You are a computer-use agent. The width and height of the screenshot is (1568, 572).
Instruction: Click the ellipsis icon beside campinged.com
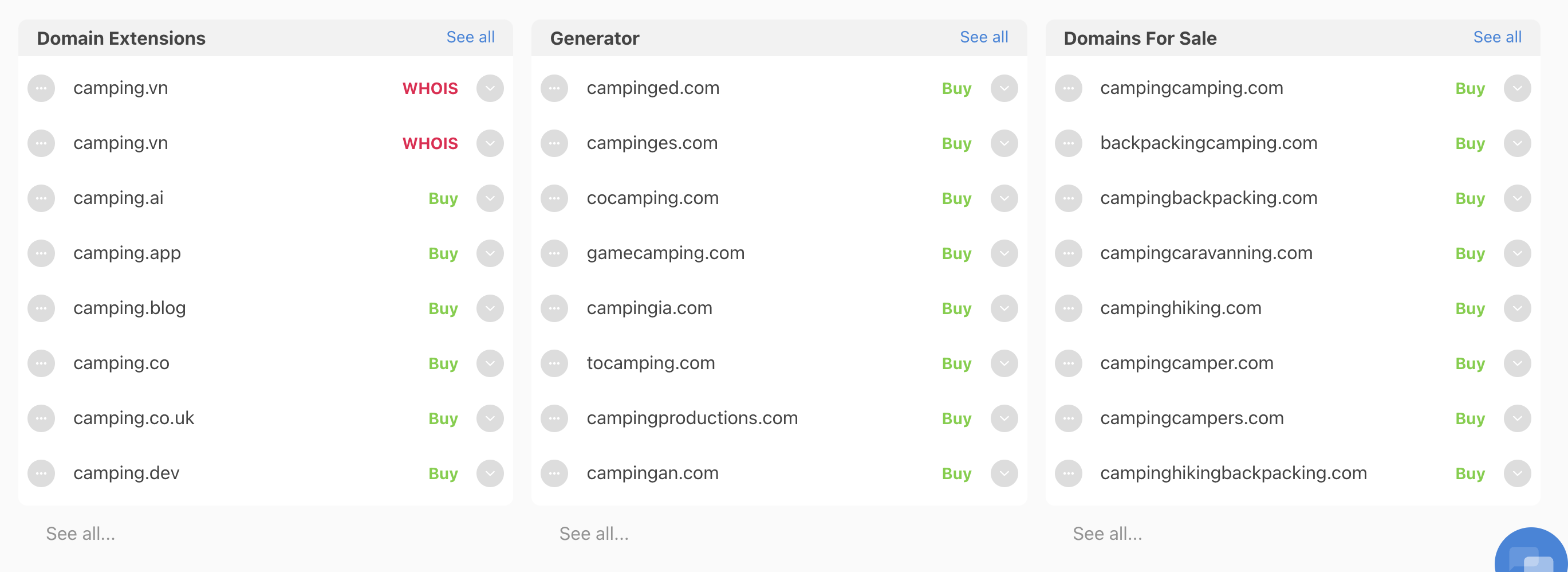(x=554, y=88)
